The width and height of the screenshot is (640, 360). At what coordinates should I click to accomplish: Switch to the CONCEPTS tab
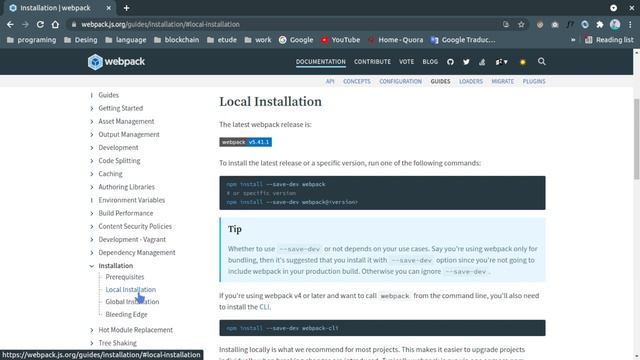357,81
